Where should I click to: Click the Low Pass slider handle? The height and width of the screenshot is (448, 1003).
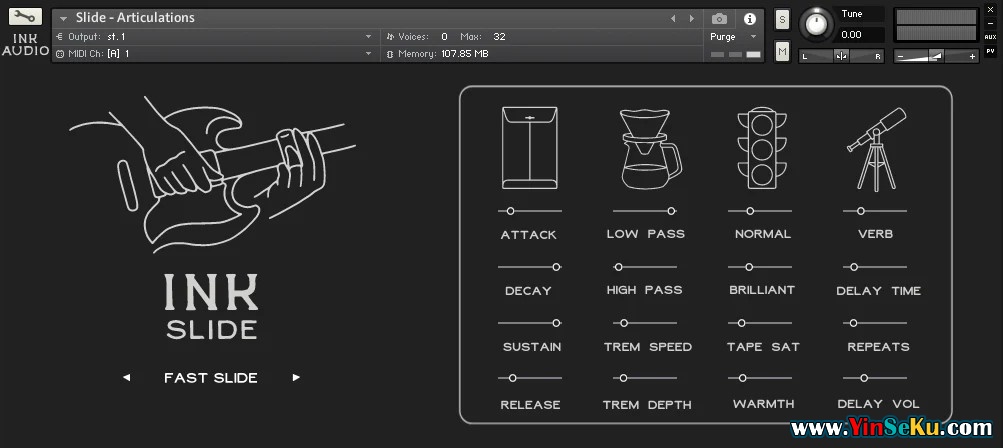click(x=671, y=211)
